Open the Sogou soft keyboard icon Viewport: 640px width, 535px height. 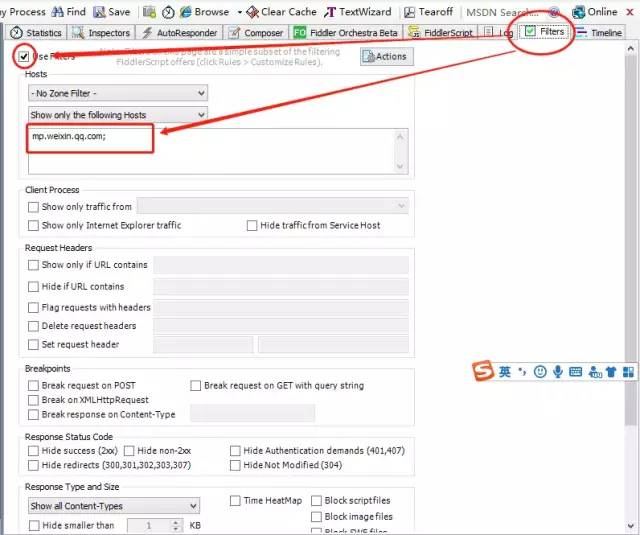576,372
